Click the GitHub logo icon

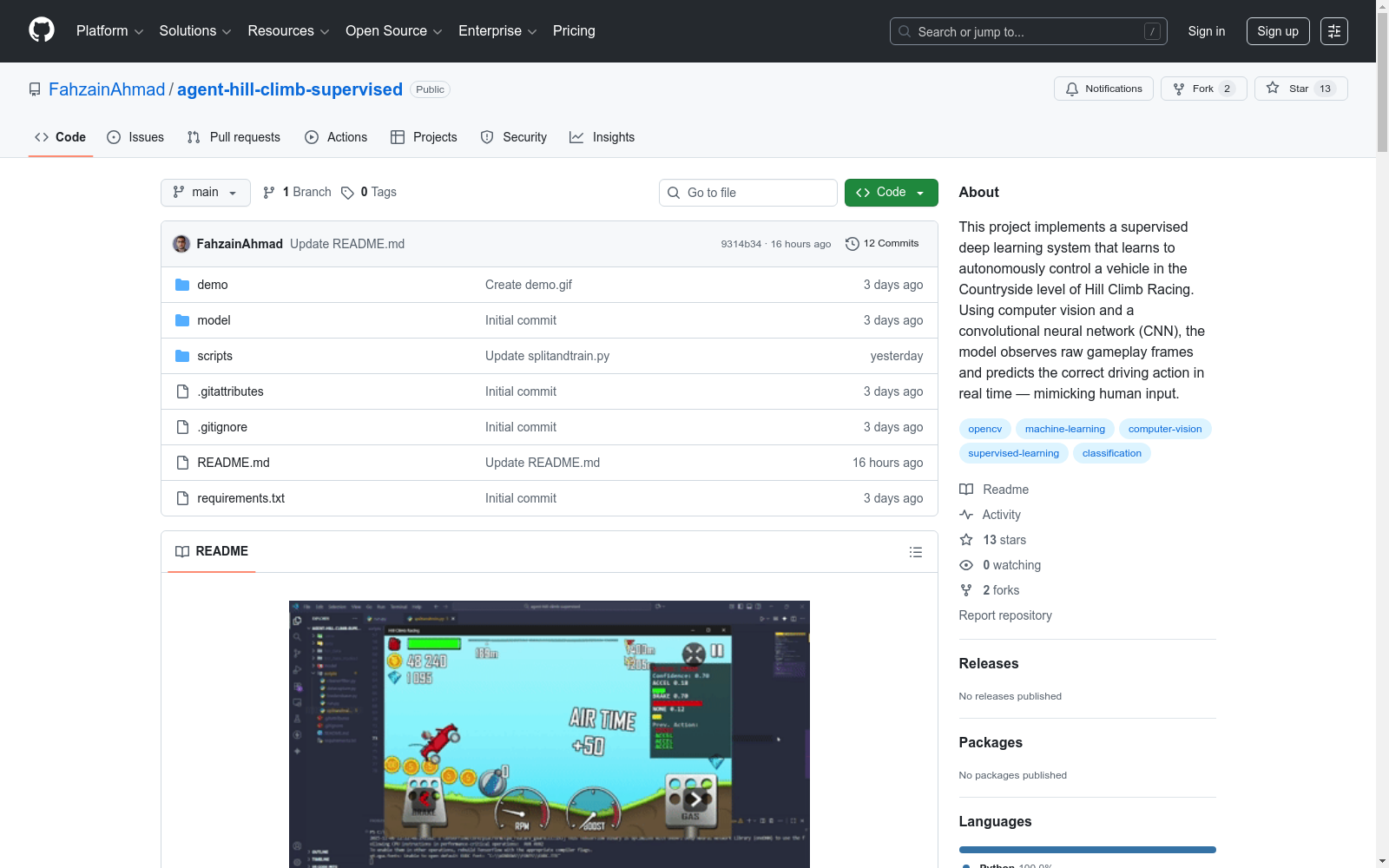tap(42, 30)
